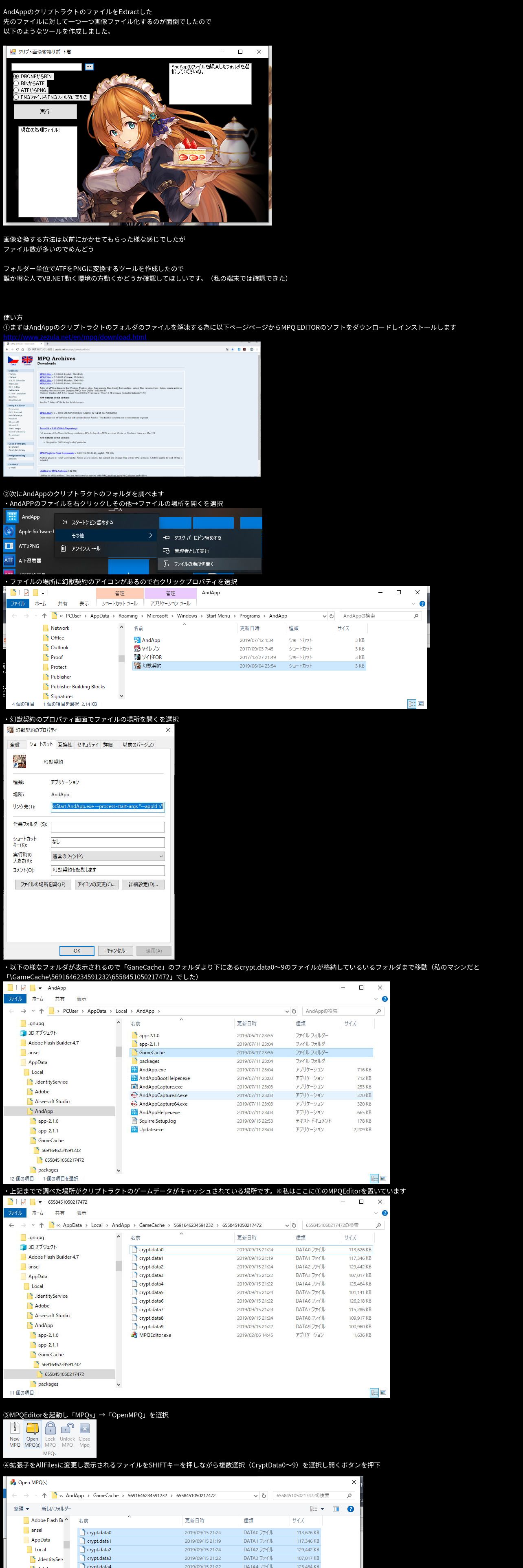Click the AndAppの検索 search box
The image size is (523, 1568).
380,615
